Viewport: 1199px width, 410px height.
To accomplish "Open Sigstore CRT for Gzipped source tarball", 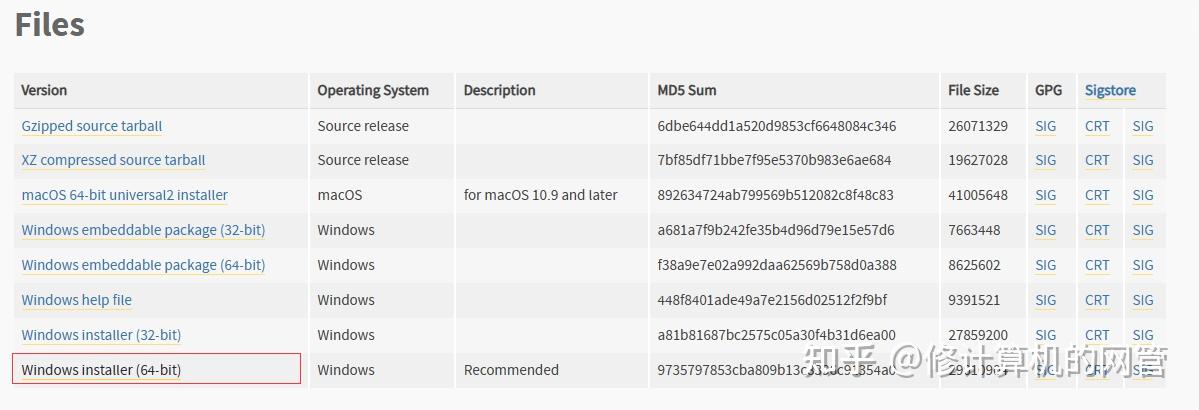I will pyautogui.click(x=1097, y=126).
